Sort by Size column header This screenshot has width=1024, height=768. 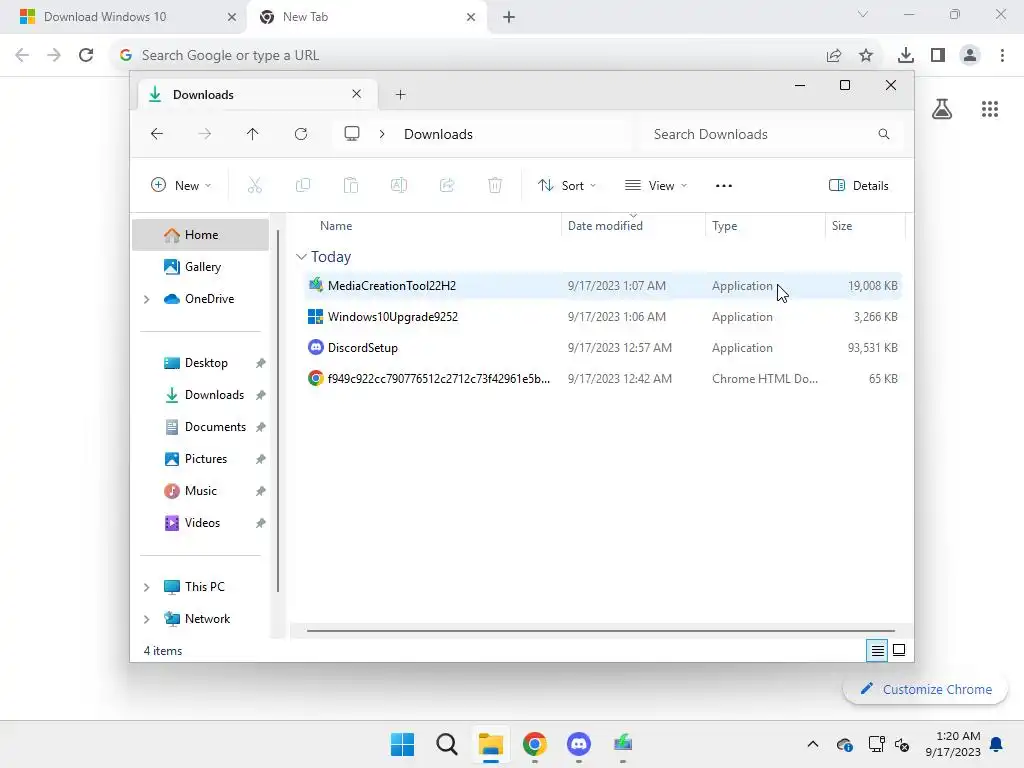point(865,226)
